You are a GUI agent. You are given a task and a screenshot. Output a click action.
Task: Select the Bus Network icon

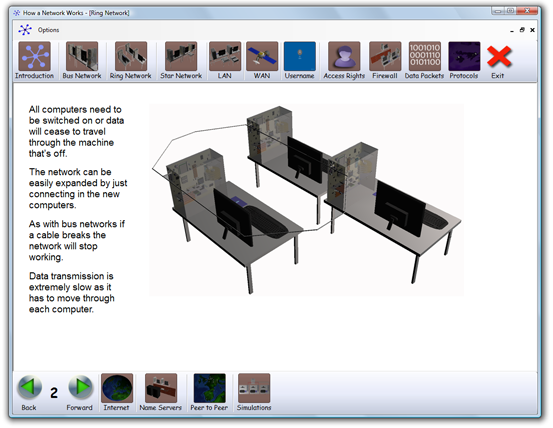click(x=82, y=56)
